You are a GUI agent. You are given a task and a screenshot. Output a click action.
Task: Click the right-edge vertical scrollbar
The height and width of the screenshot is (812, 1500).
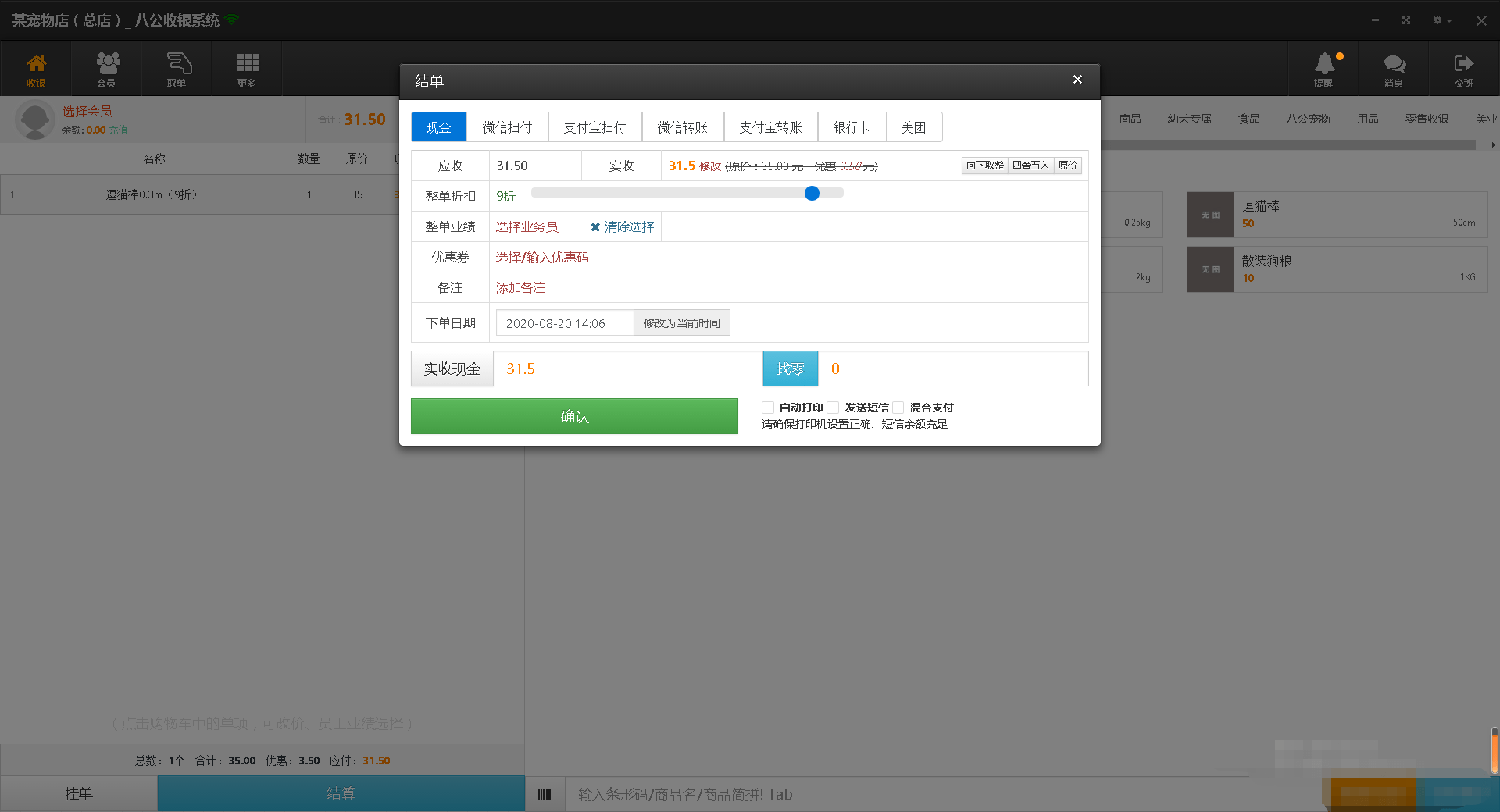click(x=1495, y=750)
